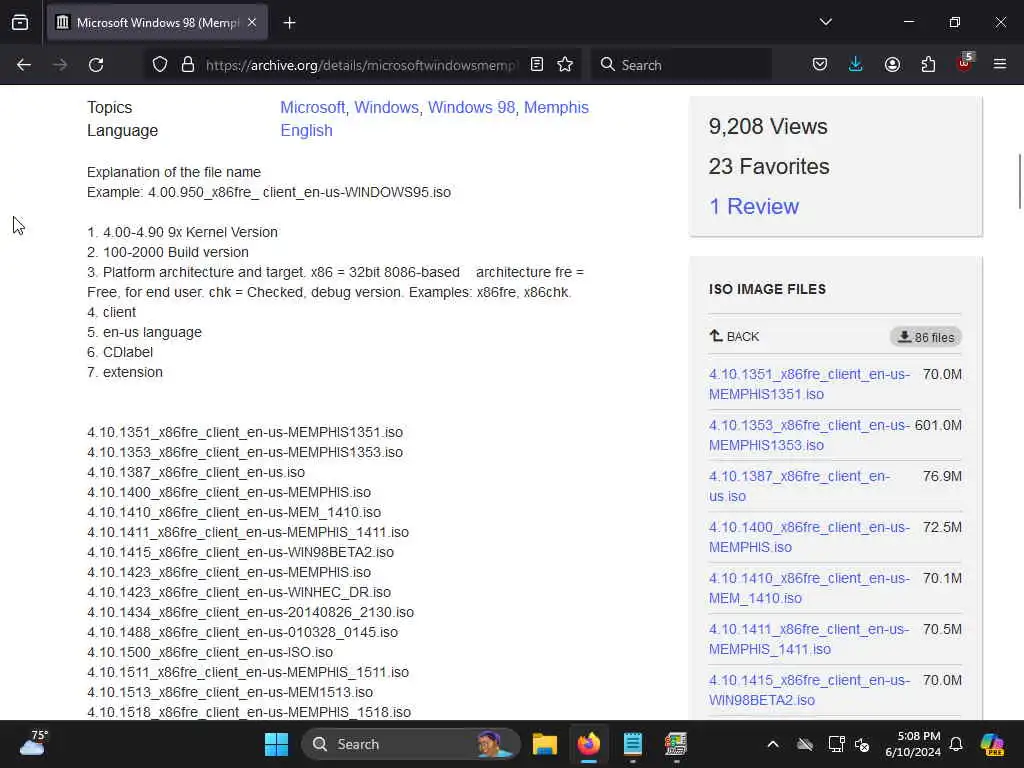The width and height of the screenshot is (1024, 768).
Task: Open a new tab with the plus button
Action: pyautogui.click(x=289, y=23)
